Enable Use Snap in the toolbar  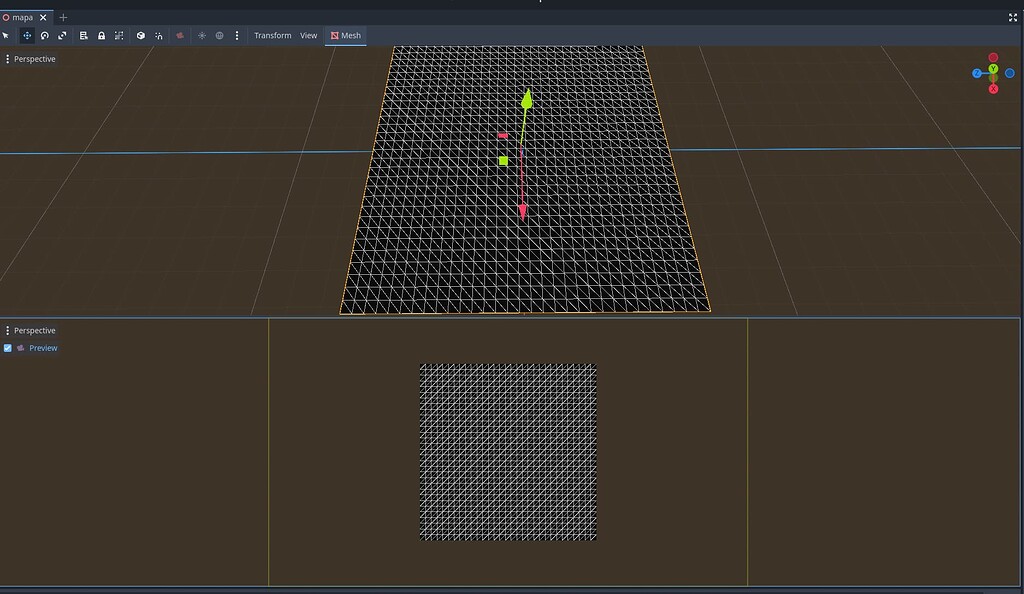coord(158,35)
